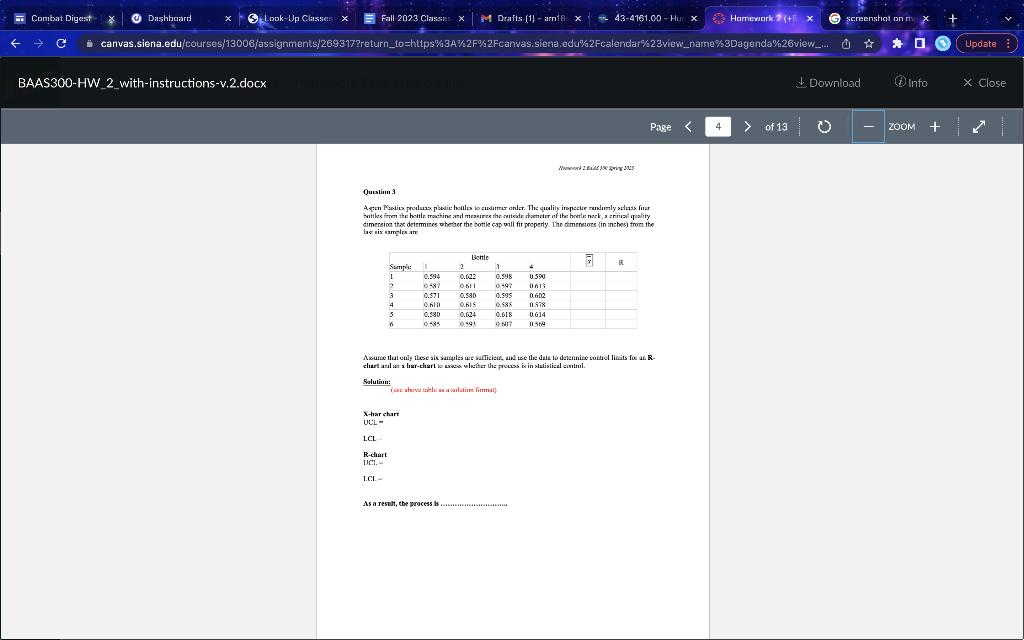Go to the next document page
The height and width of the screenshot is (640, 1024).
point(747,127)
